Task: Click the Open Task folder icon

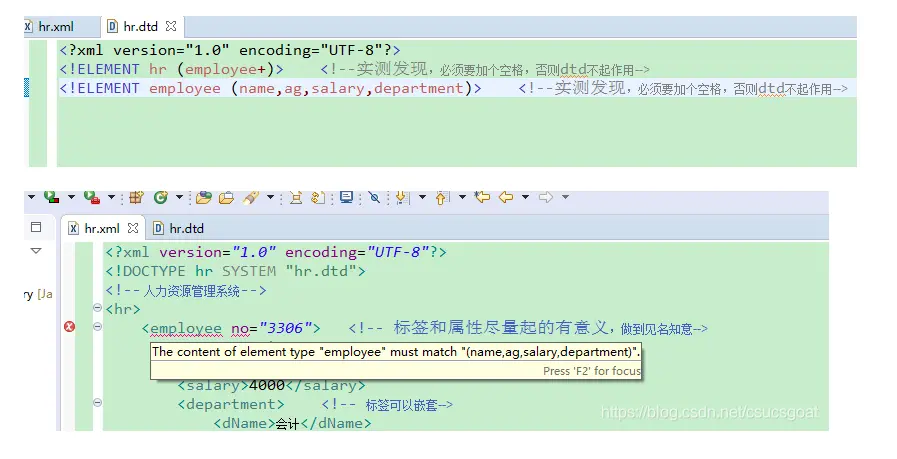Action: point(227,197)
